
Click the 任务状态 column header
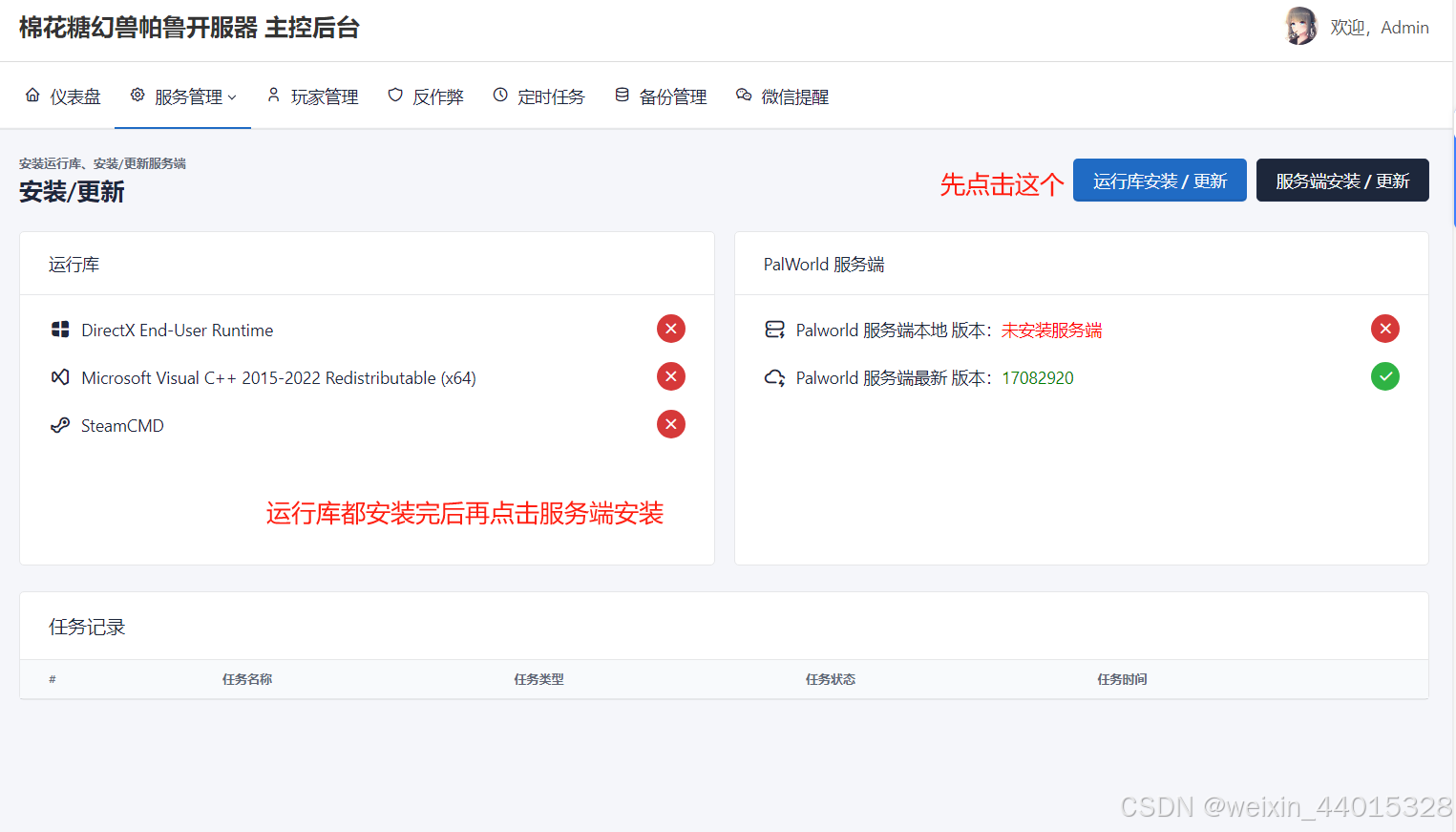click(831, 679)
